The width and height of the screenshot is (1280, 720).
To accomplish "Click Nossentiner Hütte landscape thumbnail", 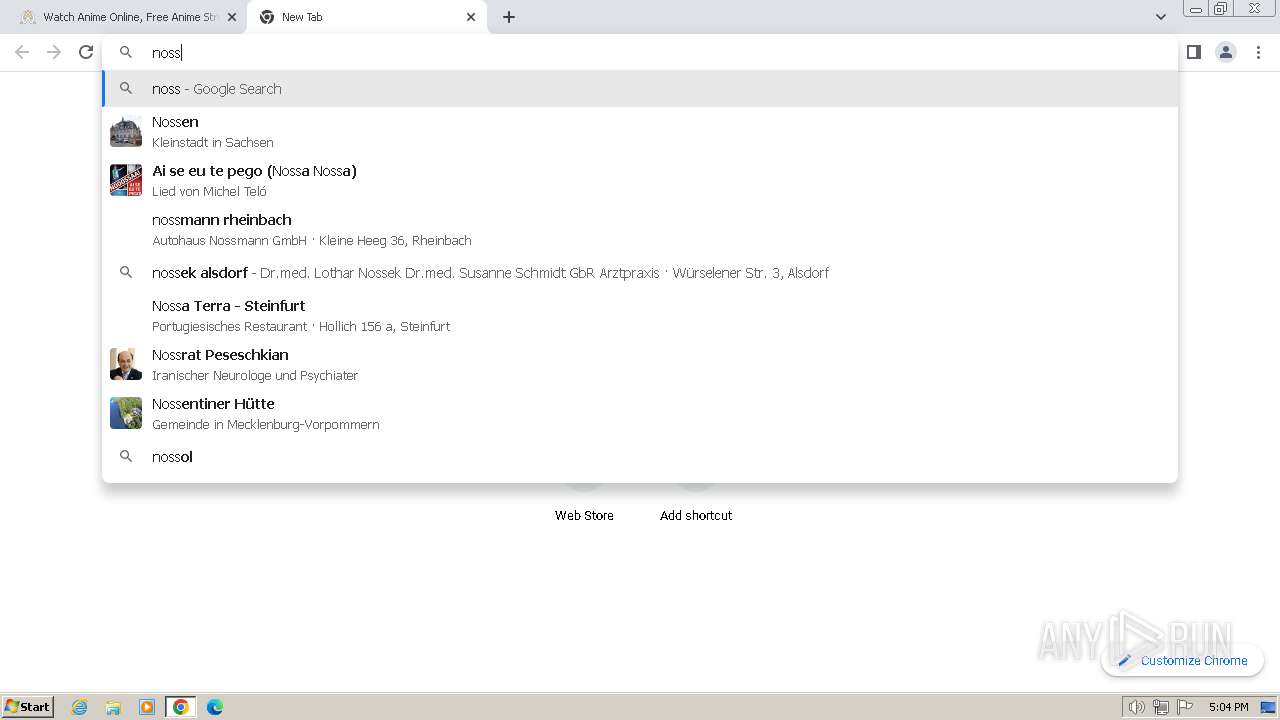I will point(126,413).
